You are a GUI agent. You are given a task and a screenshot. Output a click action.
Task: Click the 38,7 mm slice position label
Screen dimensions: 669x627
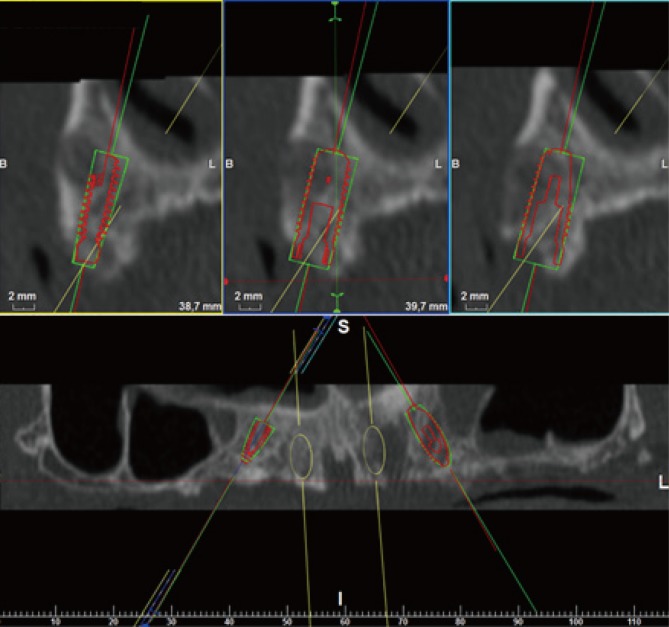[198, 305]
